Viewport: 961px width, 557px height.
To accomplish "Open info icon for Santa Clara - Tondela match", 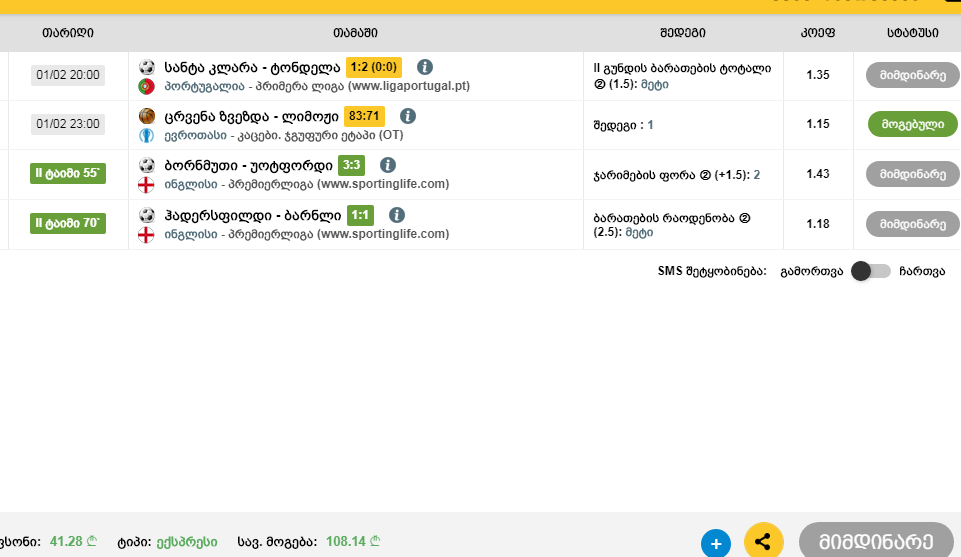I will point(425,67).
